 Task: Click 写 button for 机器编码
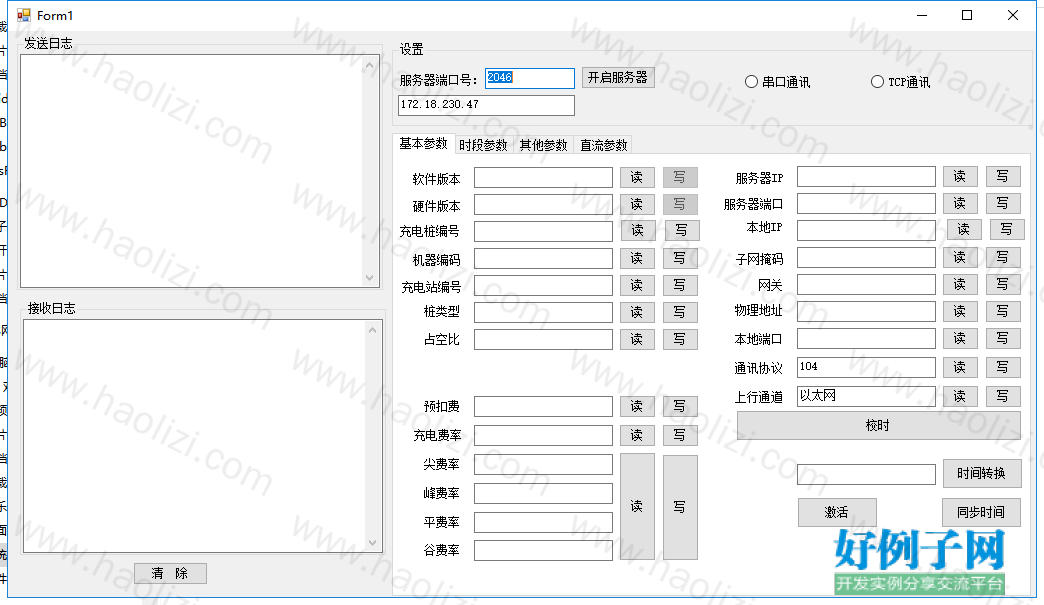[680, 258]
